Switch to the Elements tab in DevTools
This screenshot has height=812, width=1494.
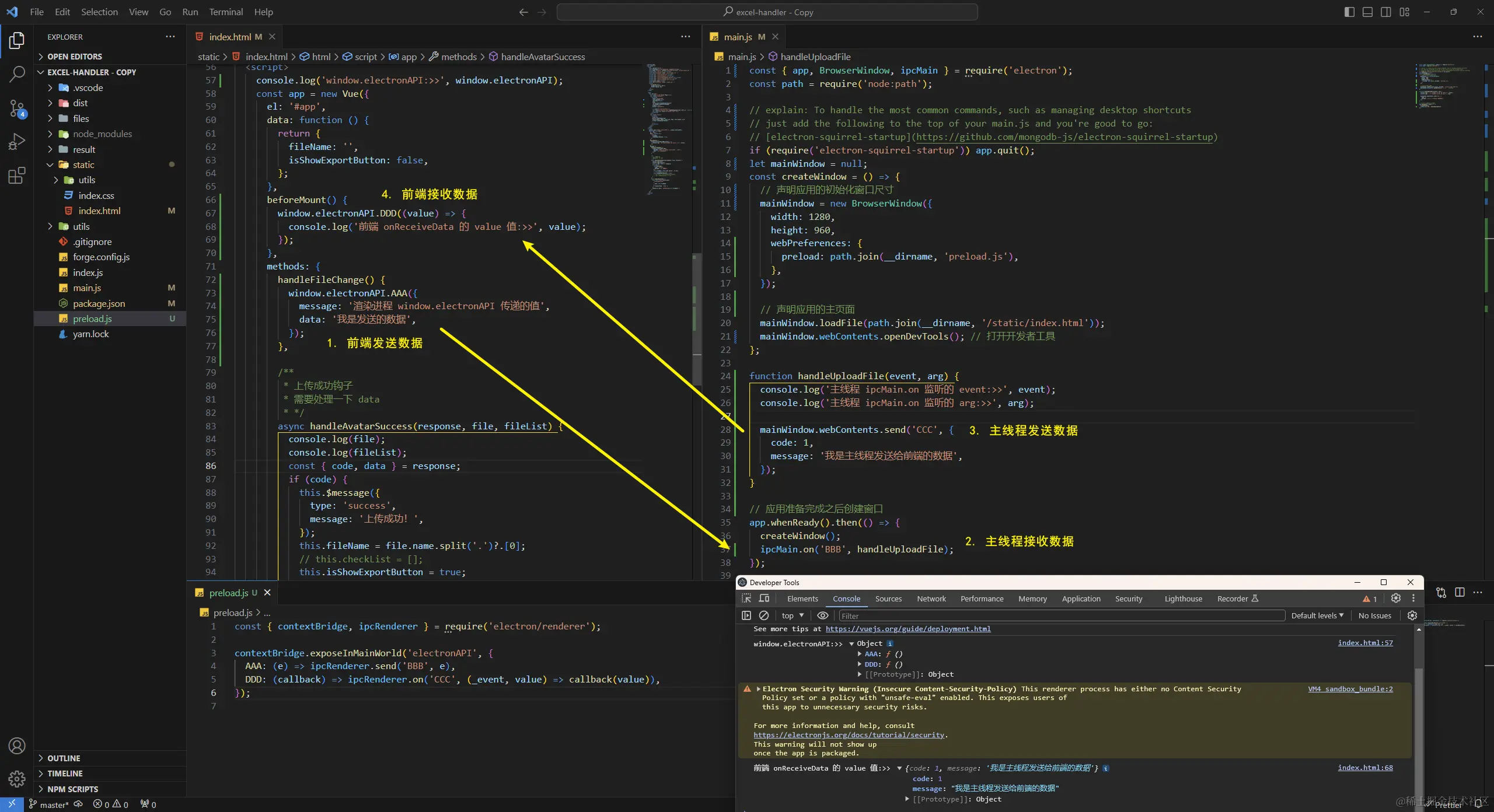802,598
